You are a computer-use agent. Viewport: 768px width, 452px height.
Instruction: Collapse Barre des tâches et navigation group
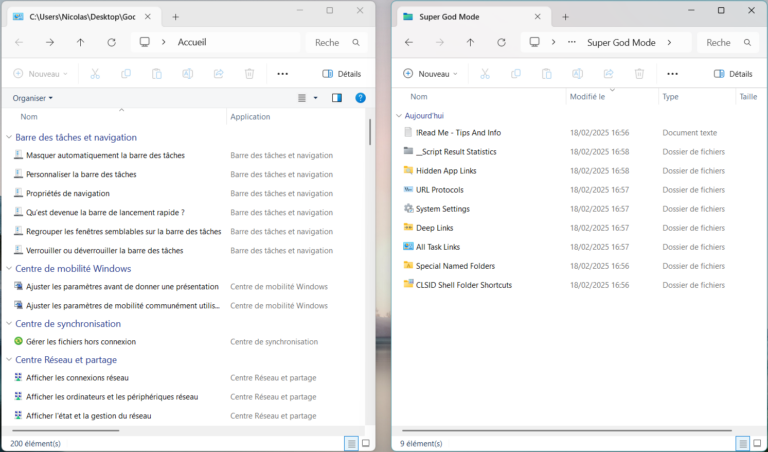[9, 137]
